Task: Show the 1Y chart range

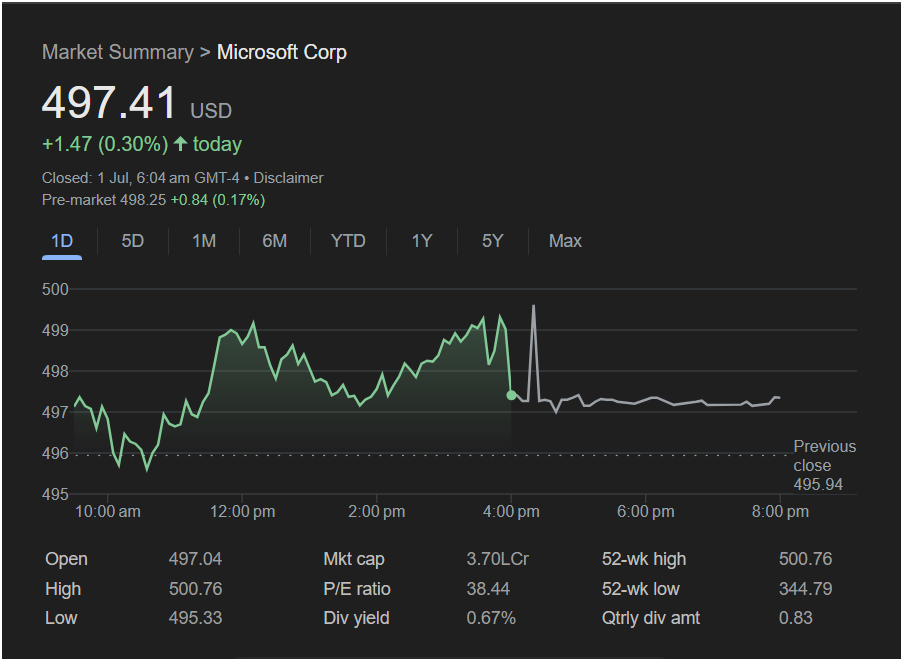Action: pyautogui.click(x=422, y=241)
